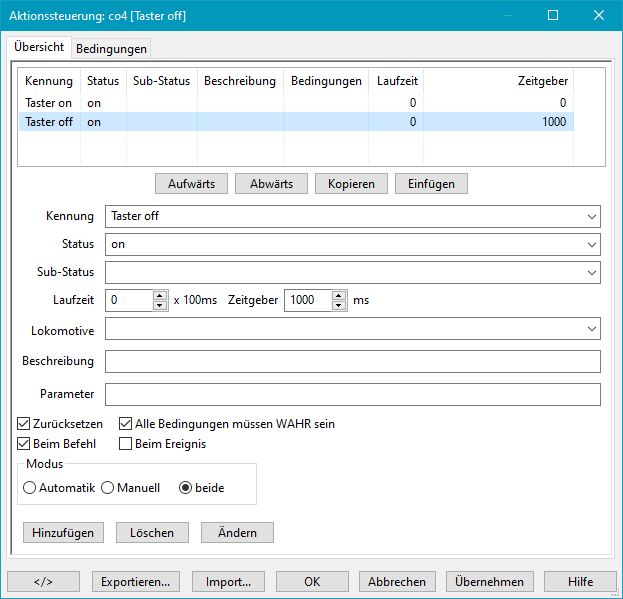This screenshot has height=599, width=623.
Task: Select the Taster on row in table
Action: click(x=49, y=103)
